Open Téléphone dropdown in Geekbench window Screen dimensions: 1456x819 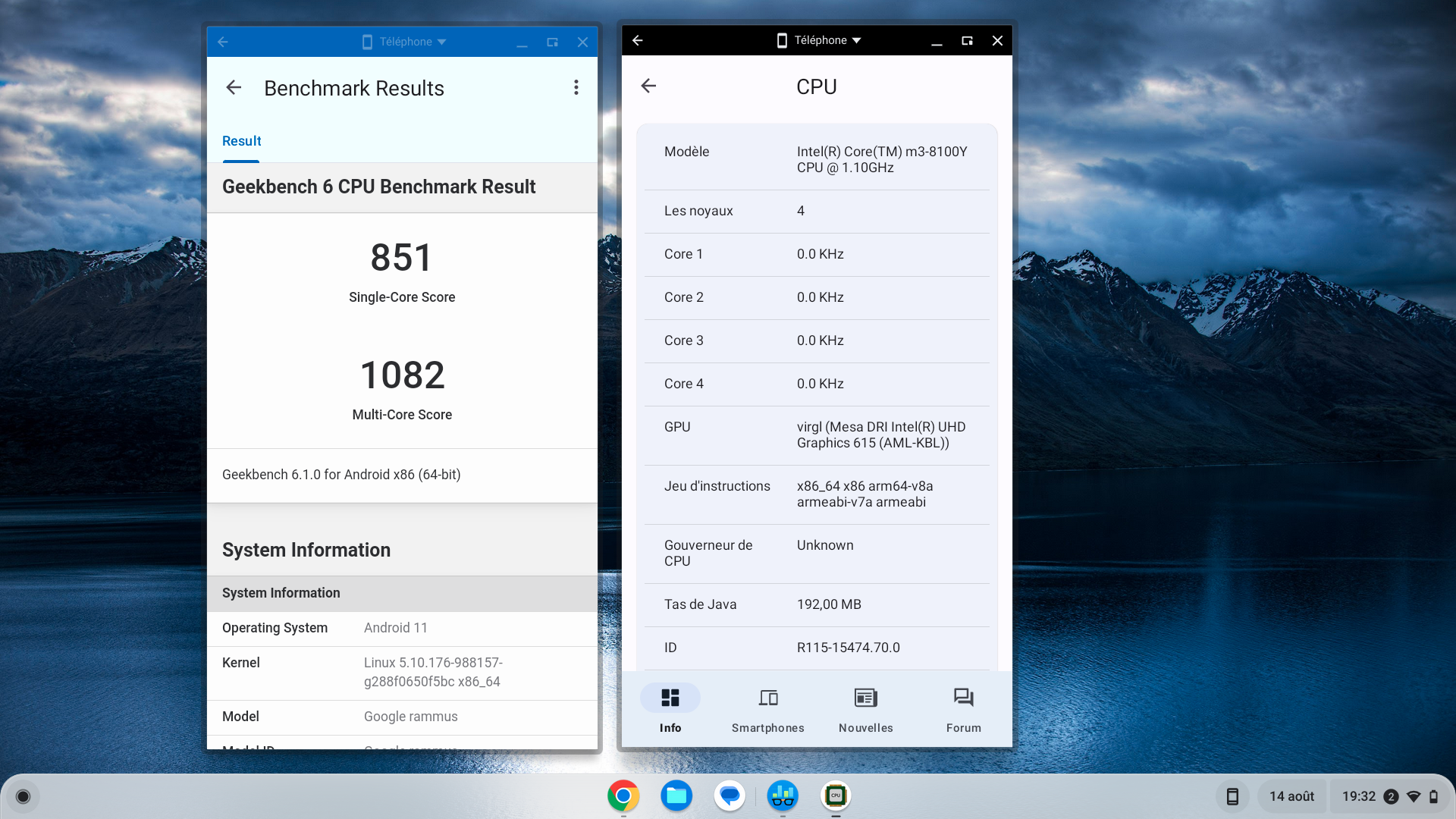click(404, 42)
